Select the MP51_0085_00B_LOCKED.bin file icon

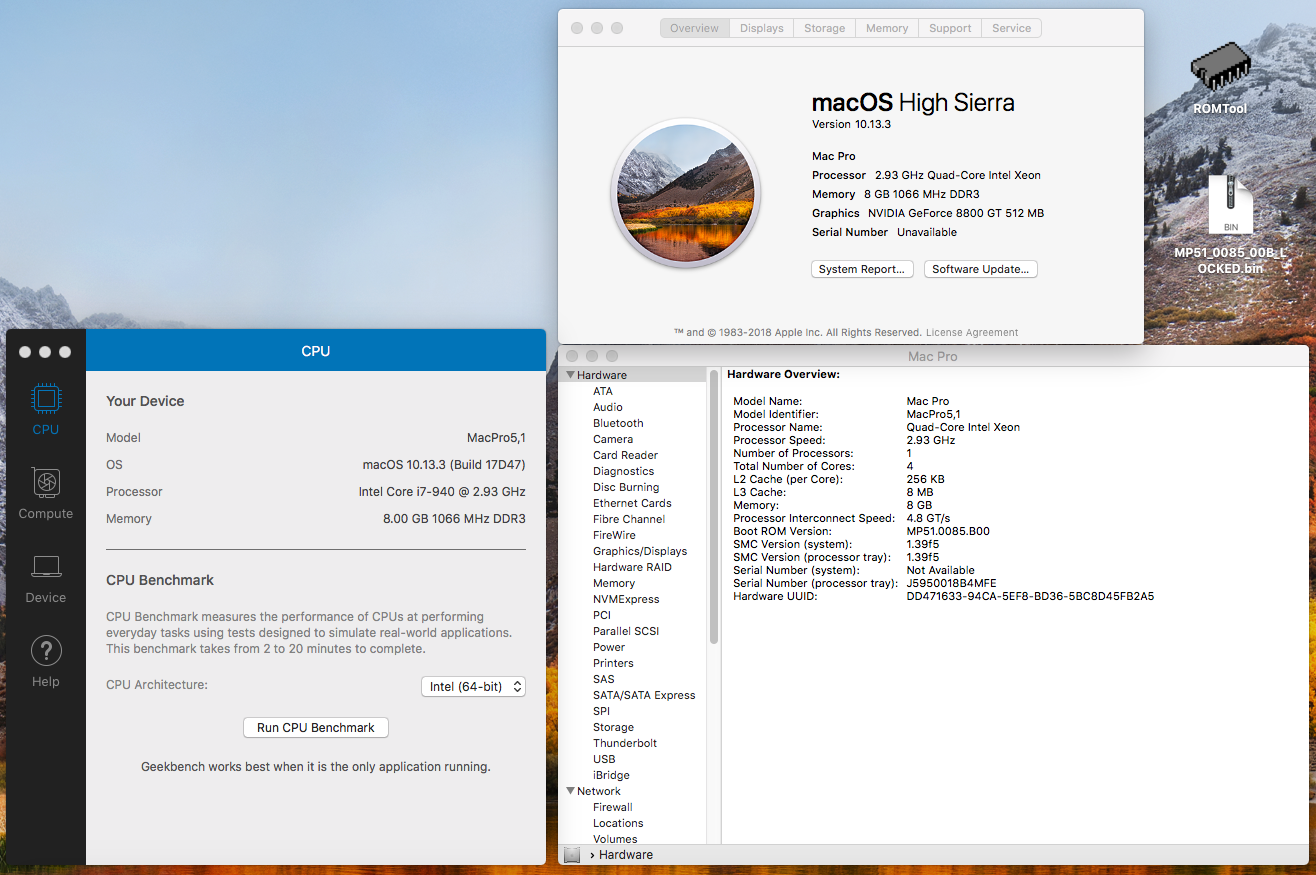[1231, 206]
